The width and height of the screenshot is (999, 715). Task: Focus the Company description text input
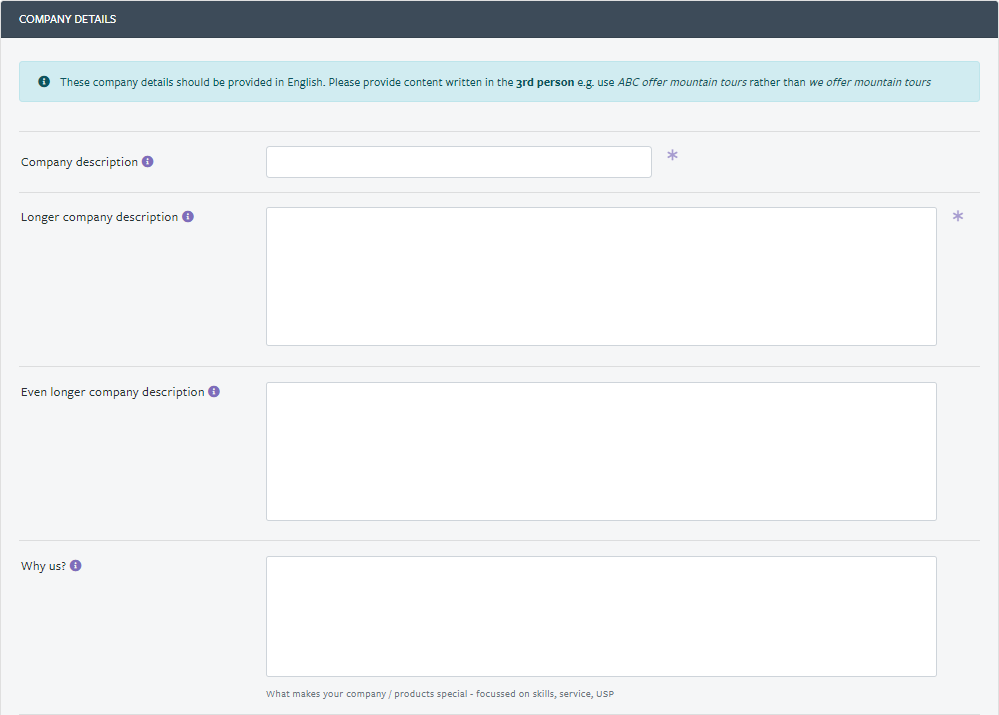click(x=459, y=162)
